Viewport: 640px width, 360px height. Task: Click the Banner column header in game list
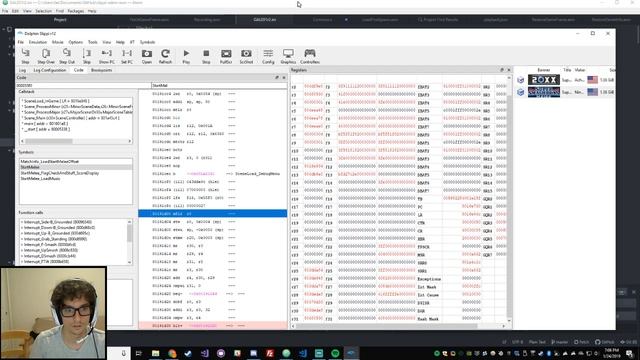tap(543, 70)
